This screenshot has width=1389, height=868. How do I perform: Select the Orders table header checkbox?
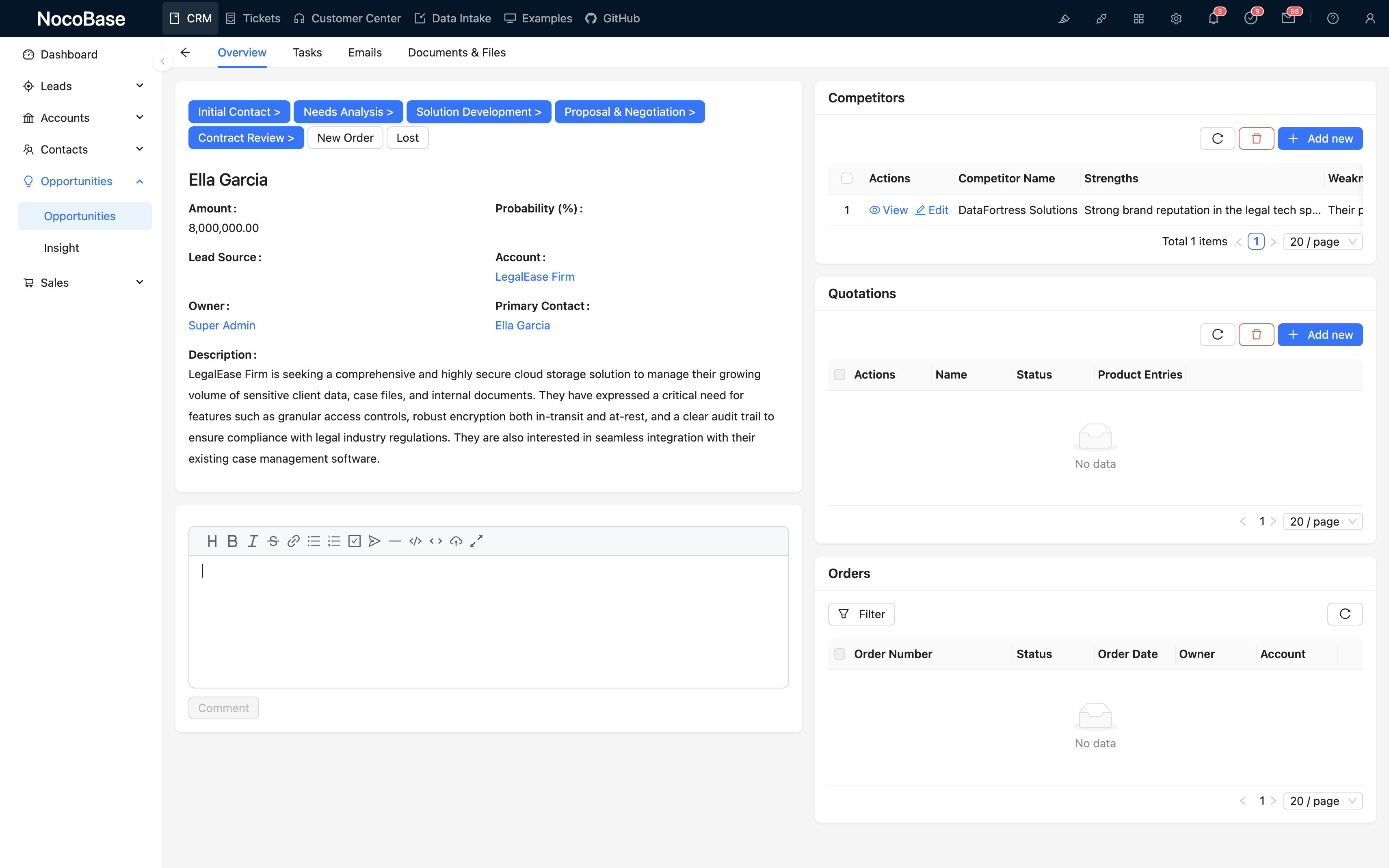click(839, 654)
